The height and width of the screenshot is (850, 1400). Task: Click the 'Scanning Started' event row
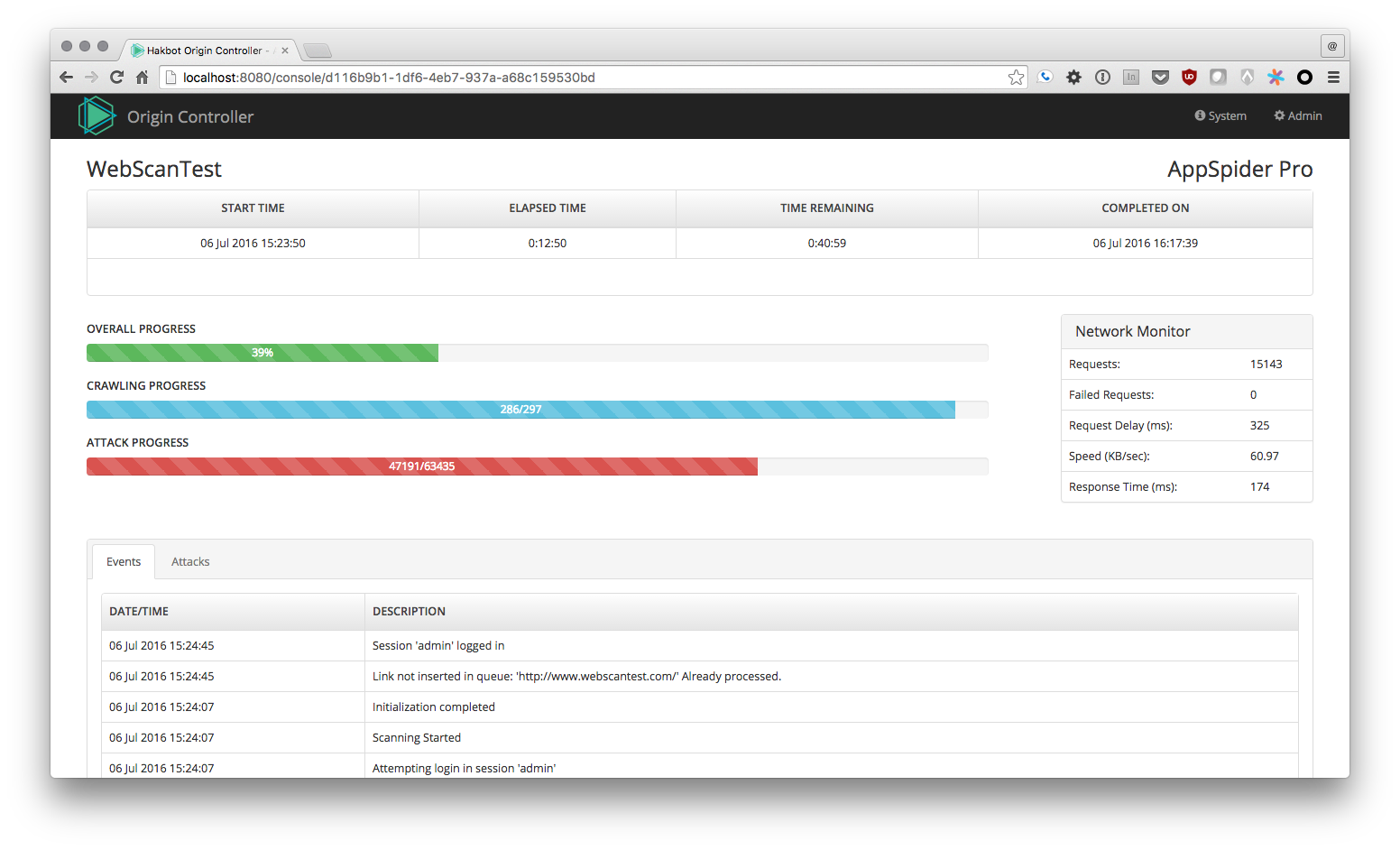[700, 737]
